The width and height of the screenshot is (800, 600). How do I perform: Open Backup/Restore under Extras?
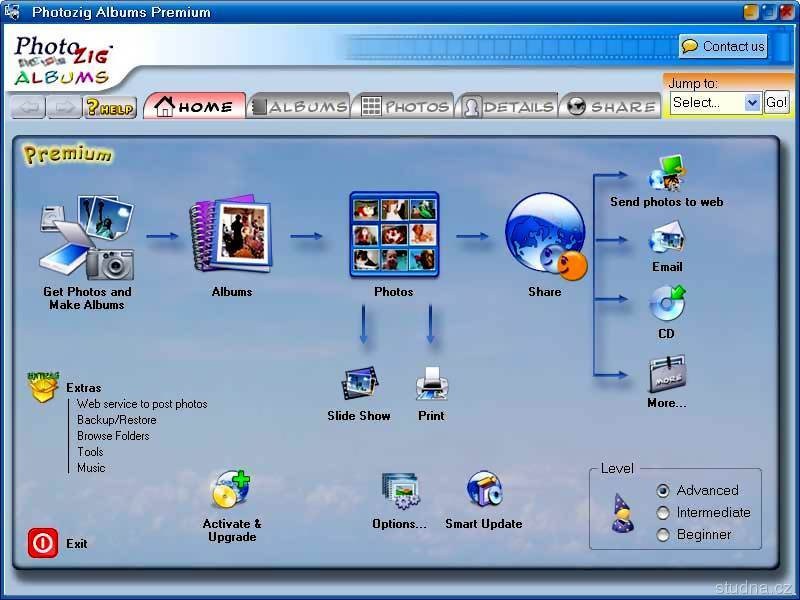[x=117, y=420]
